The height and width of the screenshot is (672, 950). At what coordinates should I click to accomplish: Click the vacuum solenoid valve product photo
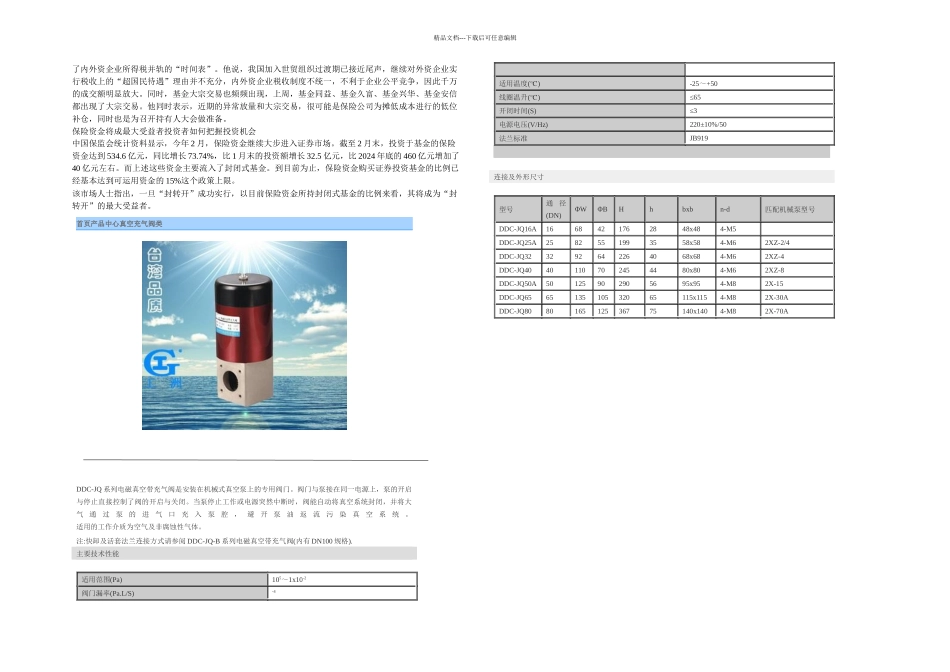[x=244, y=335]
